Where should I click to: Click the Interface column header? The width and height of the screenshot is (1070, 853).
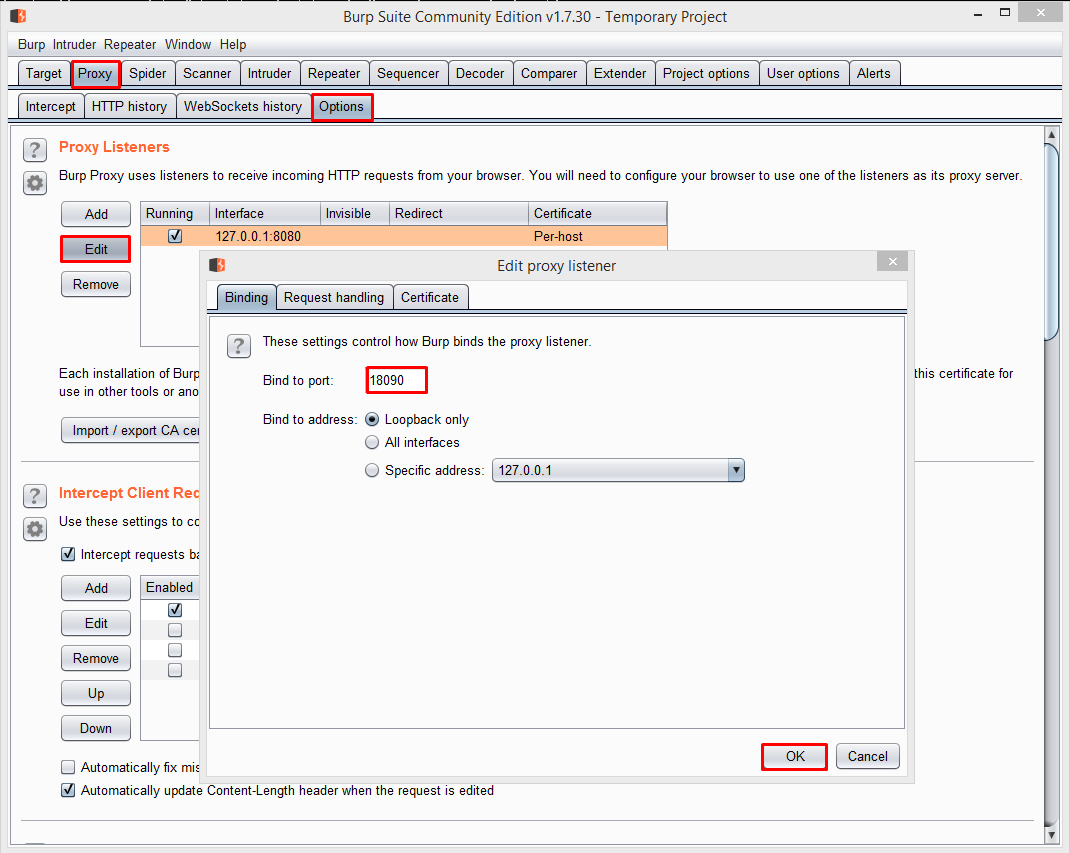[265, 214]
